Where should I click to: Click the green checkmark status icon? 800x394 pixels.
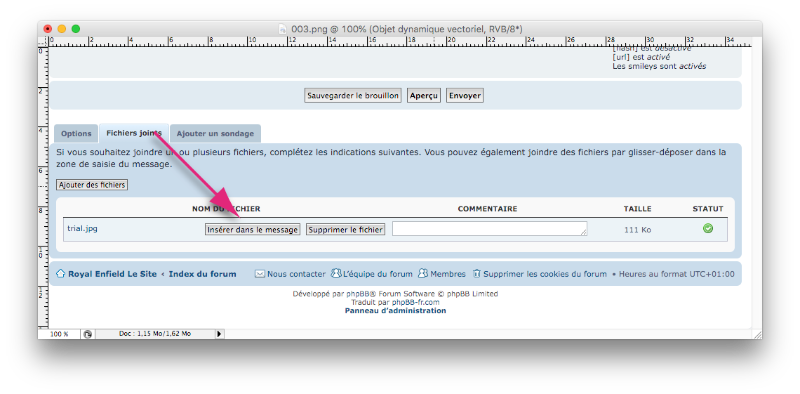tap(708, 229)
